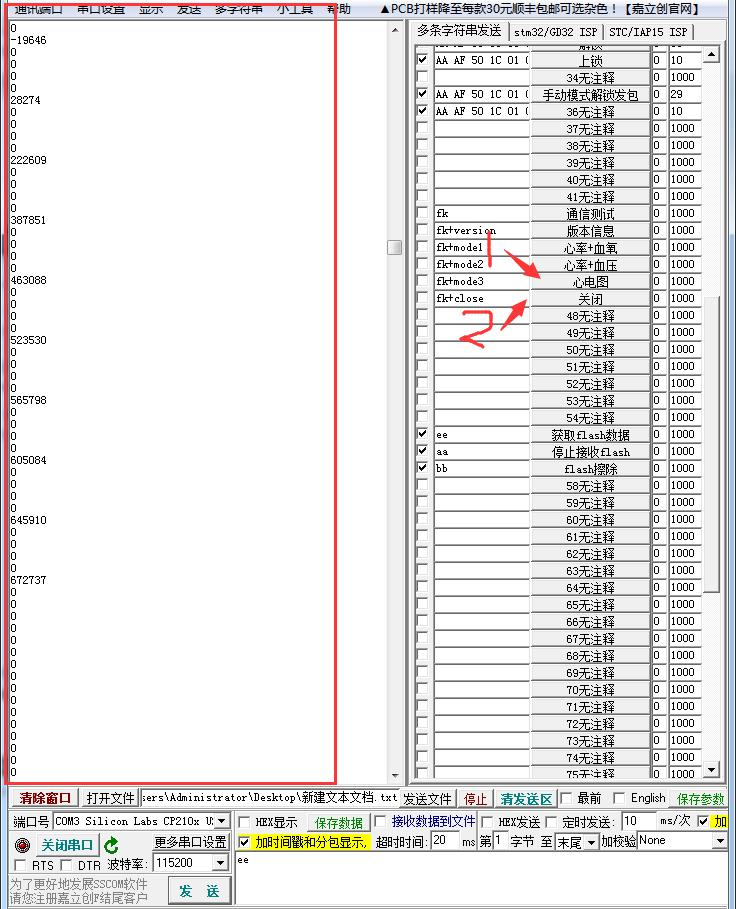Click the fk+version string input cell

tap(482, 231)
